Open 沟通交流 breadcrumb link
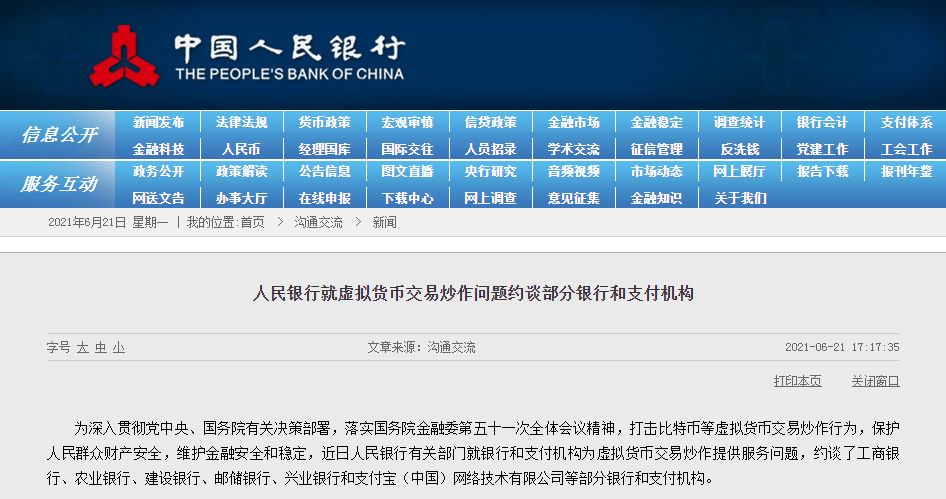This screenshot has height=499, width=946. [x=318, y=223]
